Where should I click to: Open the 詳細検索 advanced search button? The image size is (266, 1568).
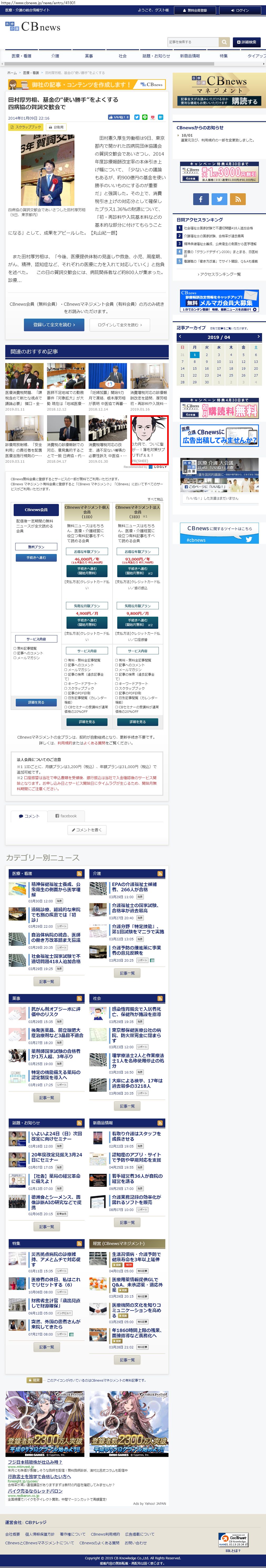point(247,42)
